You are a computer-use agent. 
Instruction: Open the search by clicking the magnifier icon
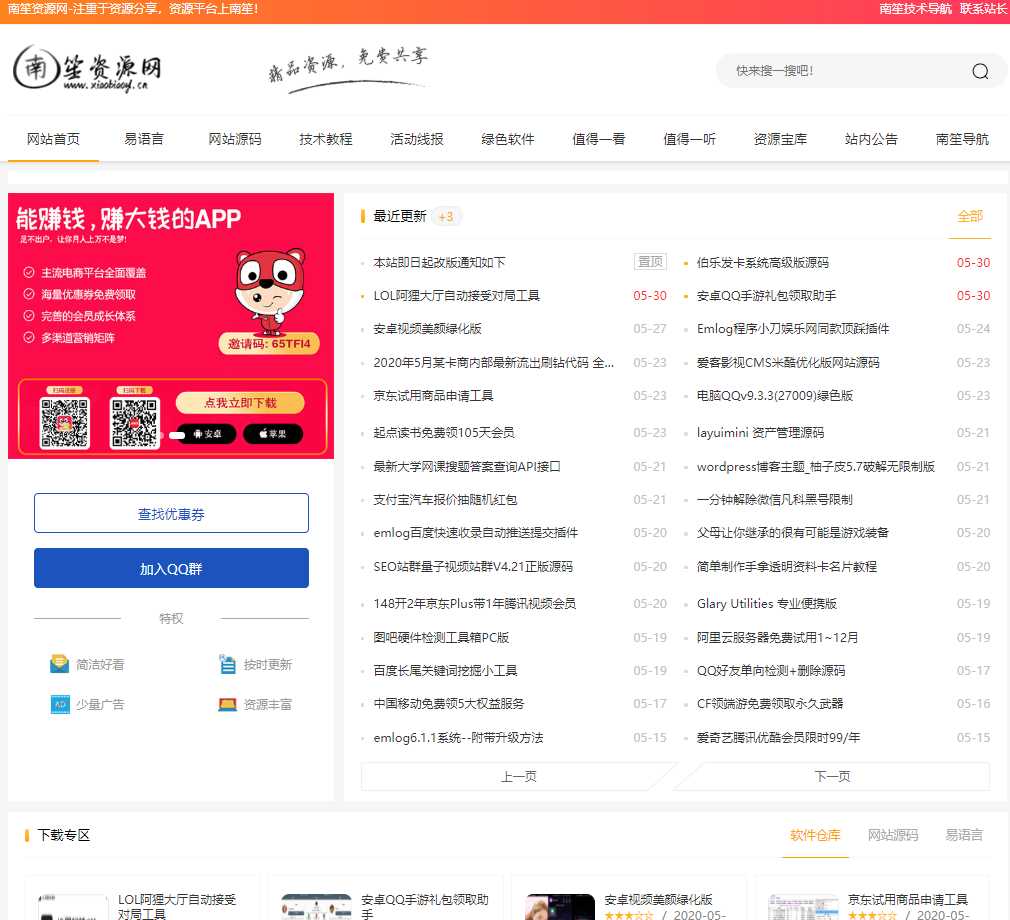click(979, 71)
